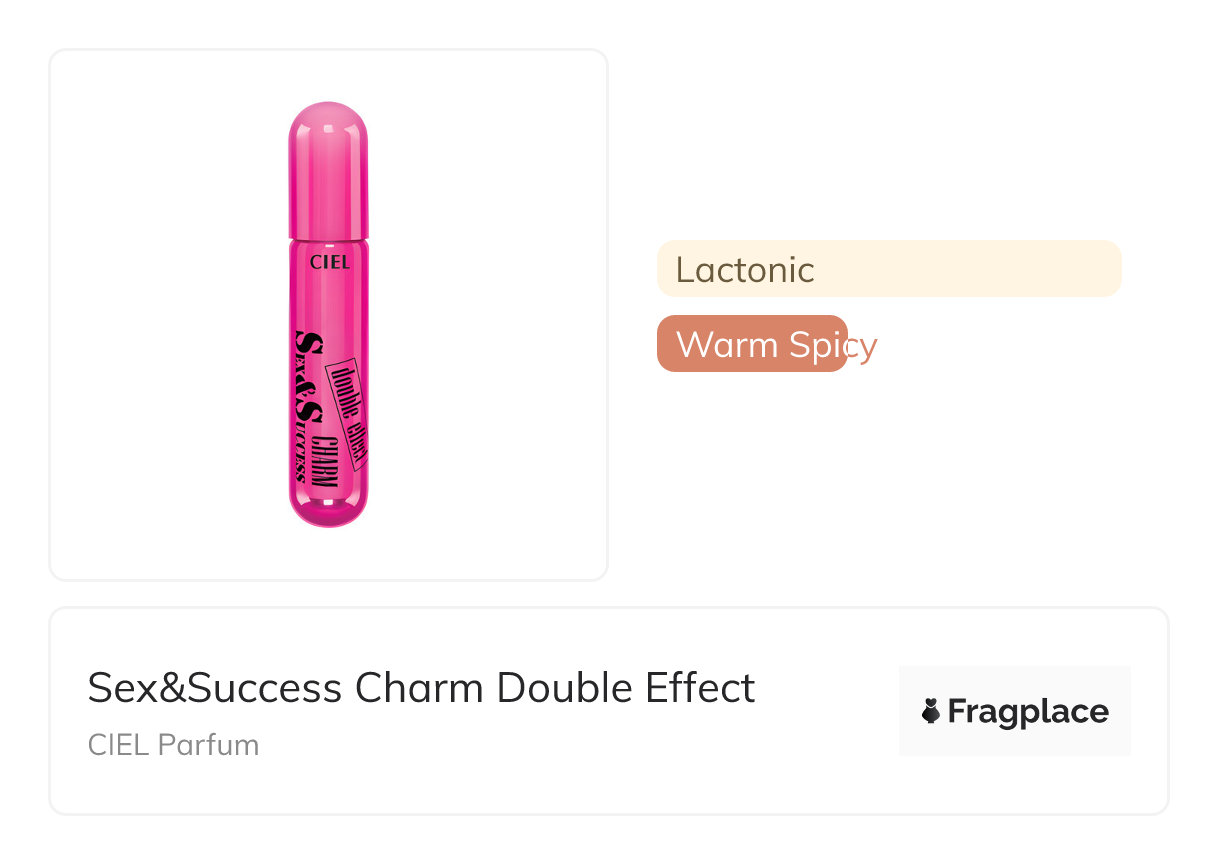Click the Fragplace flower logo icon
This screenshot has height=864, width=1218.
click(x=931, y=711)
